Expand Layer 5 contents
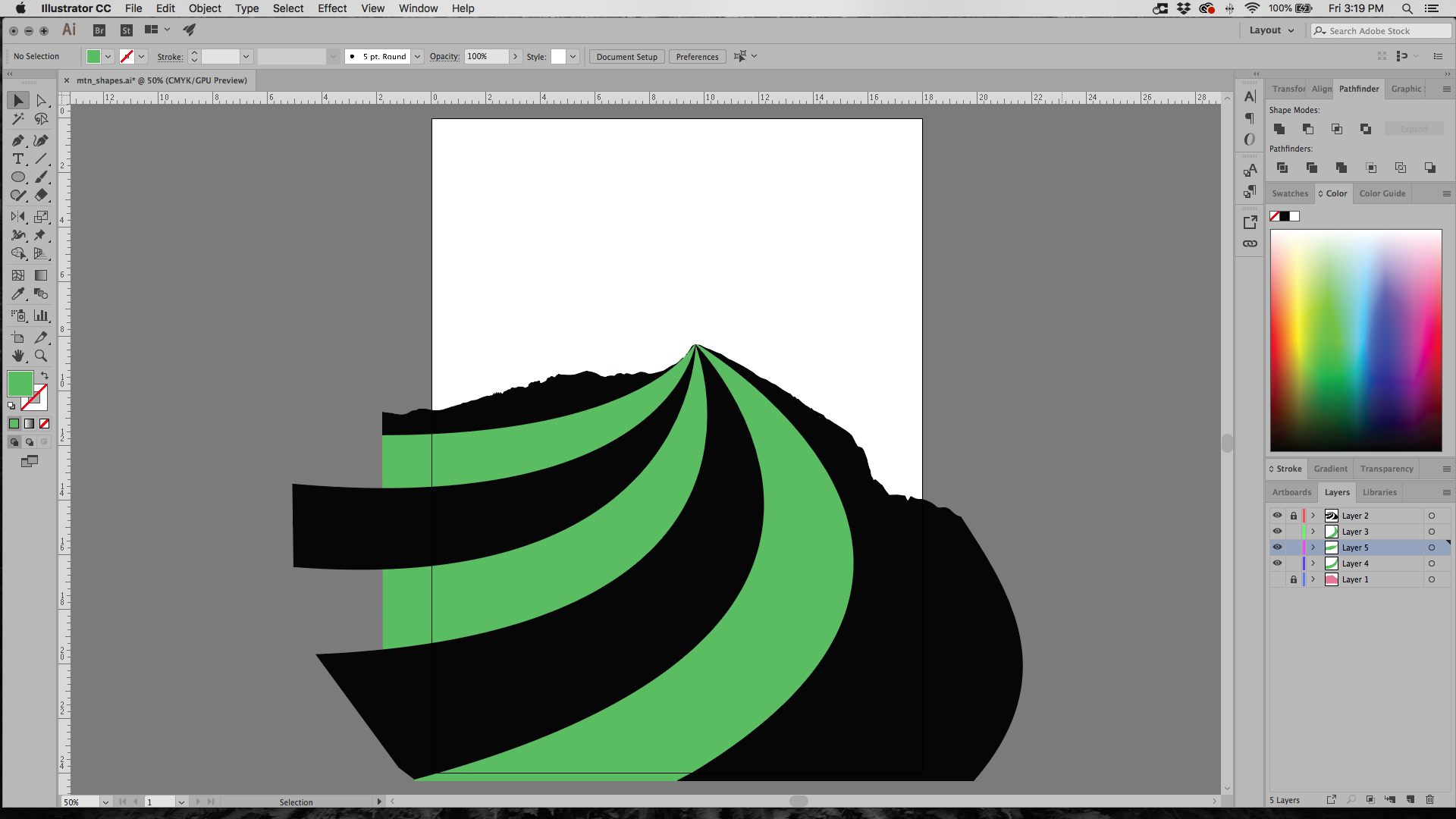 point(1313,548)
